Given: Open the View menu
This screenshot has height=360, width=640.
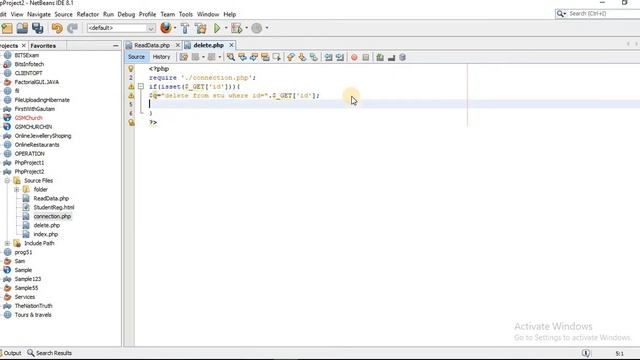Looking at the screenshot, I should (17, 14).
